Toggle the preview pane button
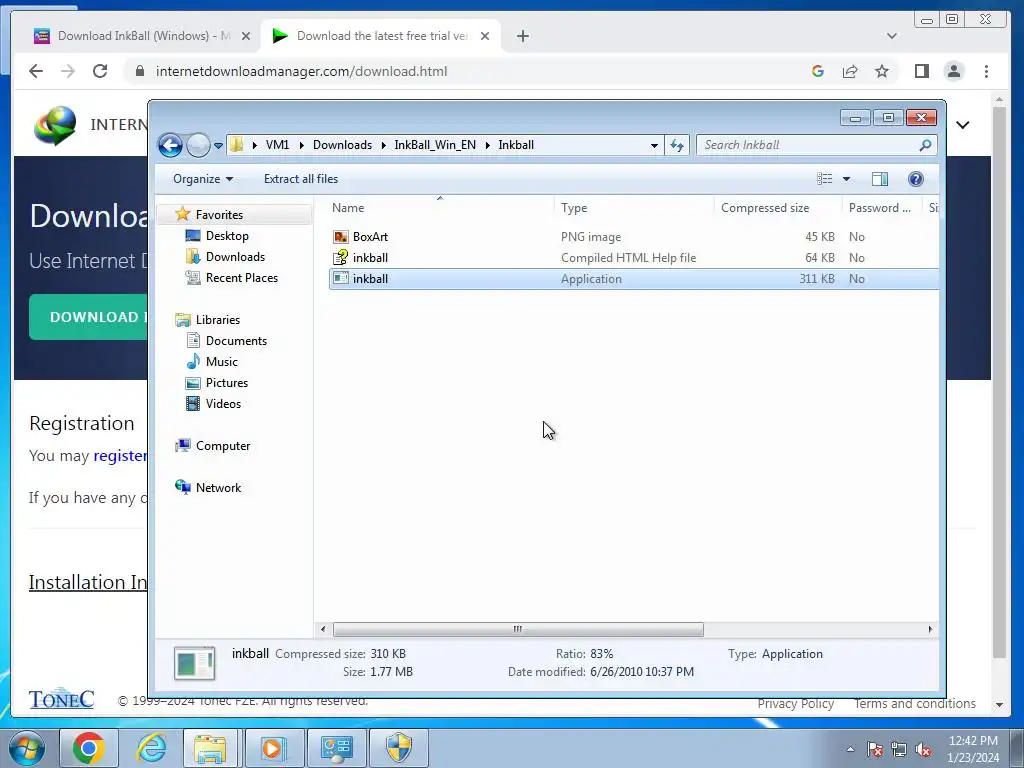 880,179
